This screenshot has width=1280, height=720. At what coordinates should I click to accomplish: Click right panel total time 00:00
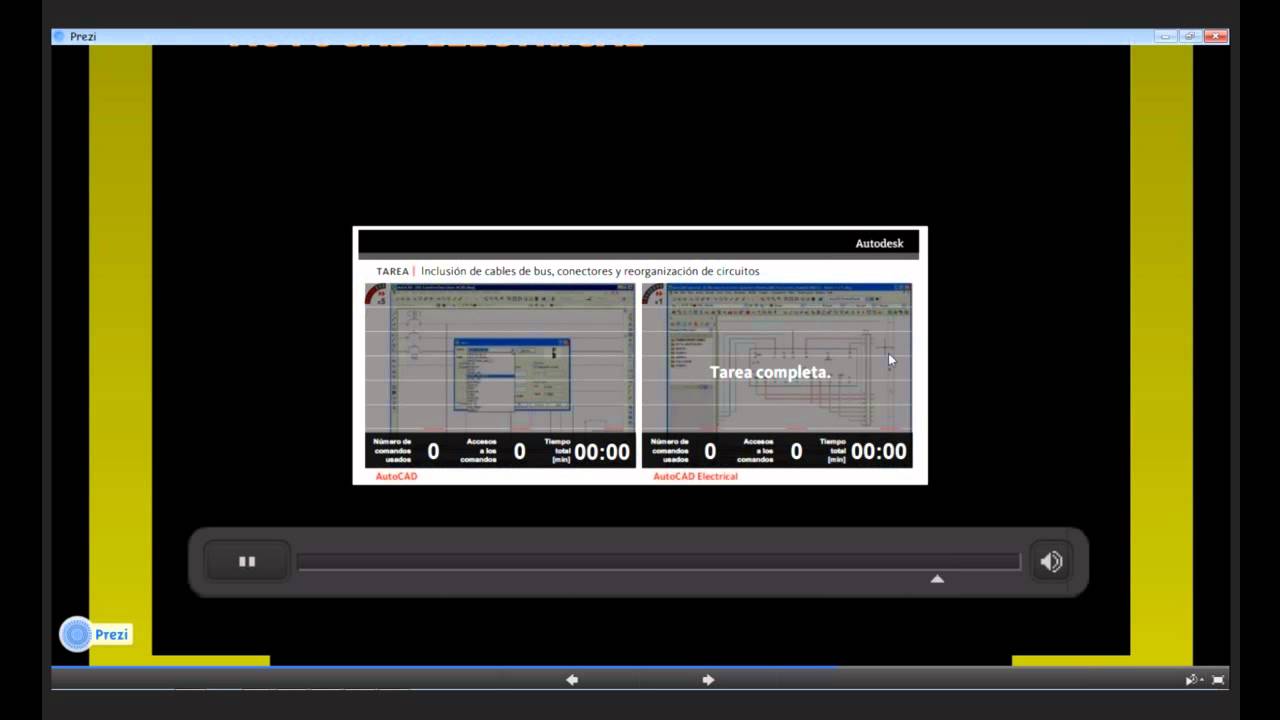(879, 452)
